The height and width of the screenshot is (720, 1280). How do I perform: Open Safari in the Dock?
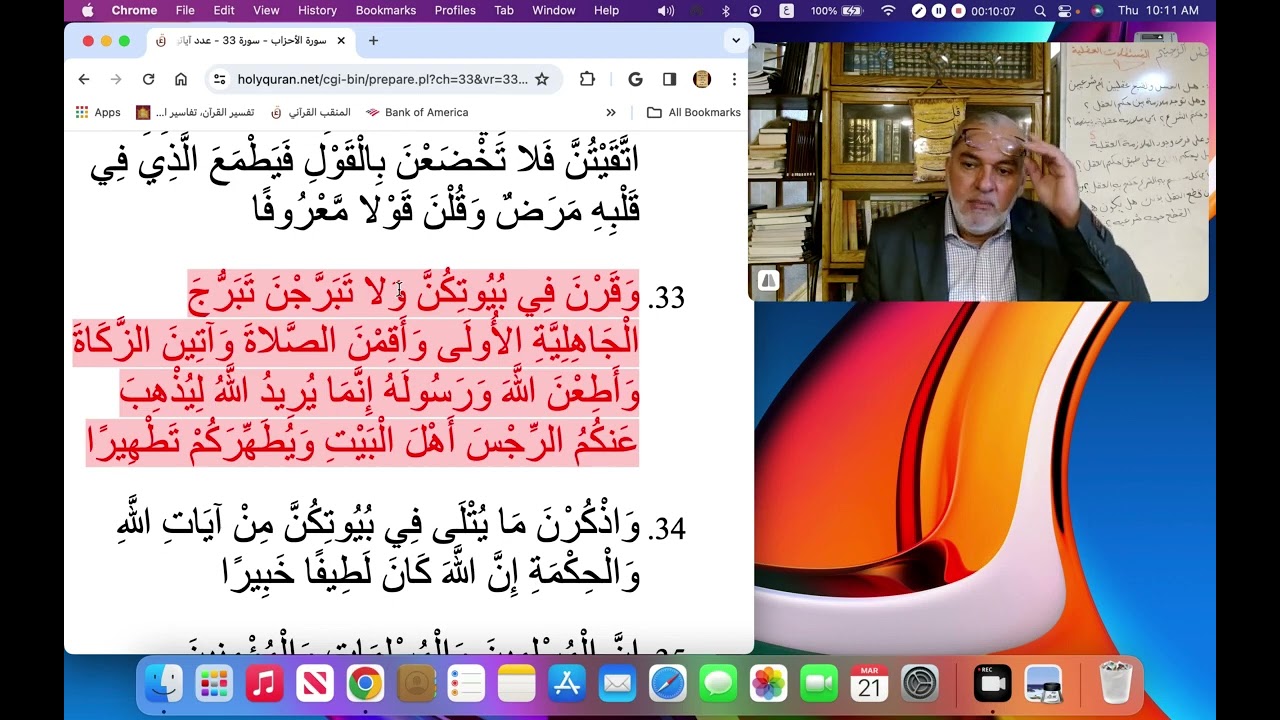click(668, 684)
